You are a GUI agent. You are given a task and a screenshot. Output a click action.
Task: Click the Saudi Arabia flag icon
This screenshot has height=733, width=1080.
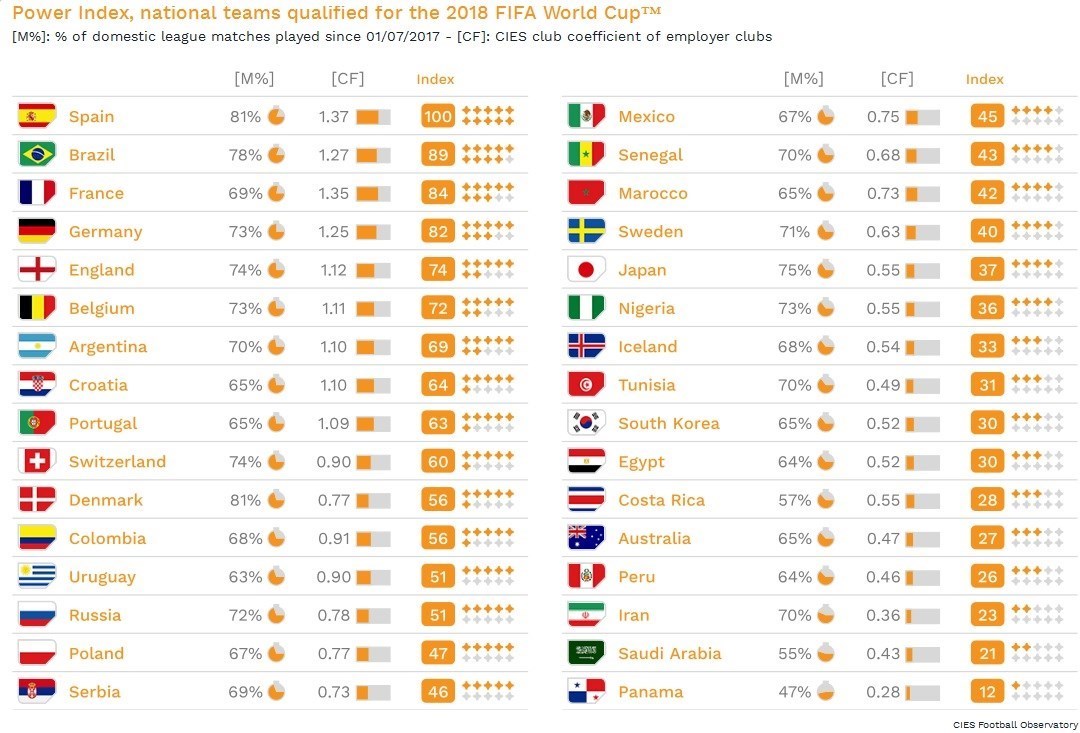point(586,653)
